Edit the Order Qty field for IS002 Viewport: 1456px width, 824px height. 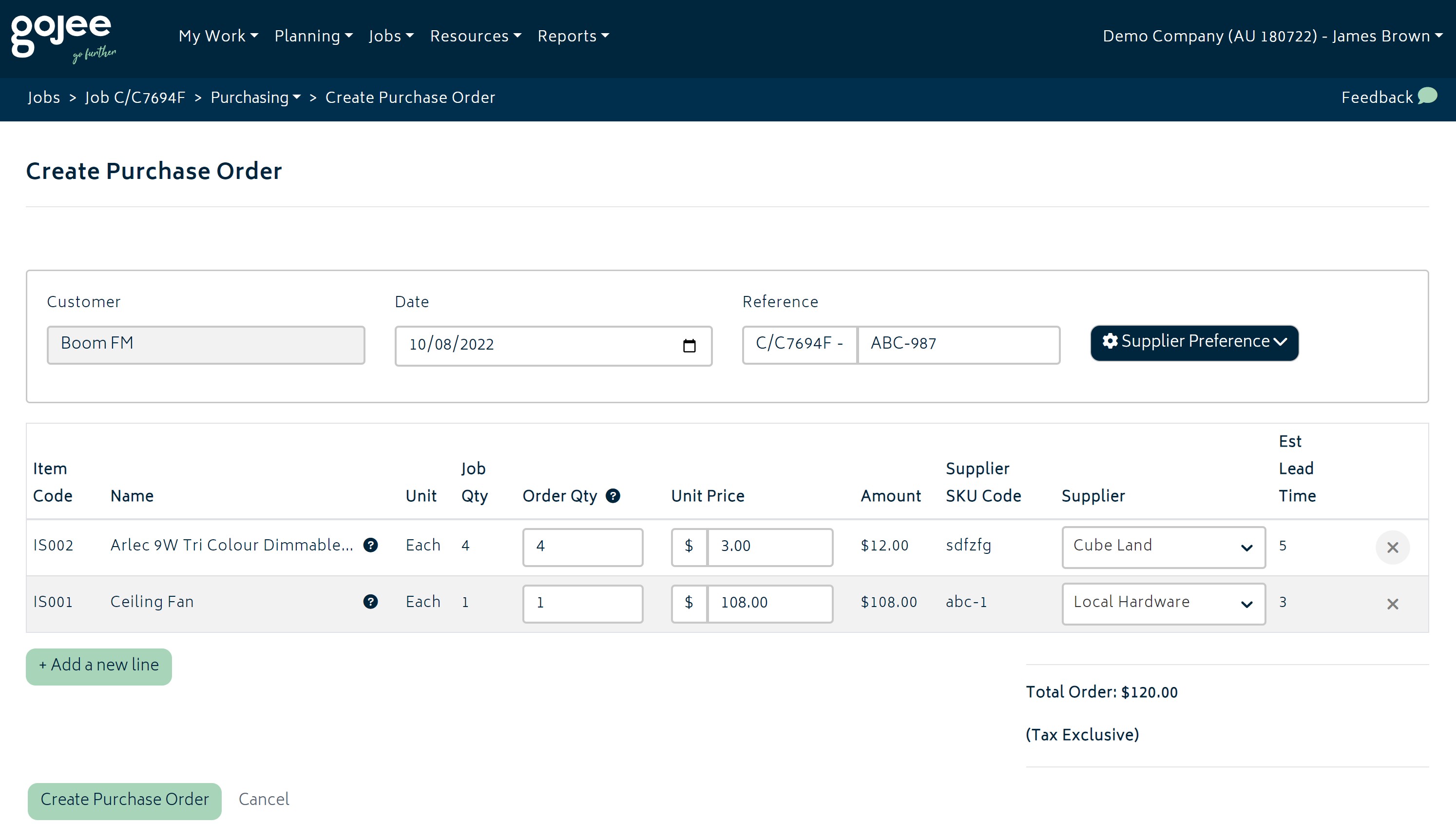tap(582, 546)
